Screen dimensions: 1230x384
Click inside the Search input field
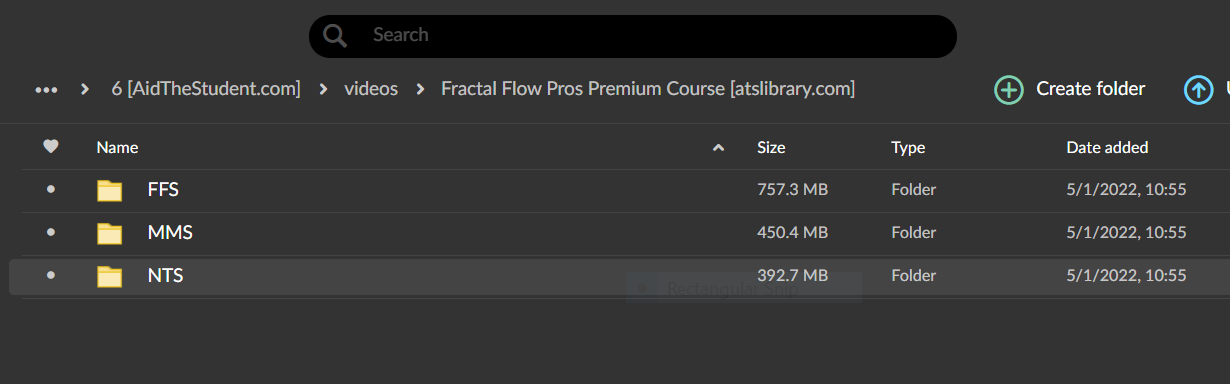tap(650, 35)
